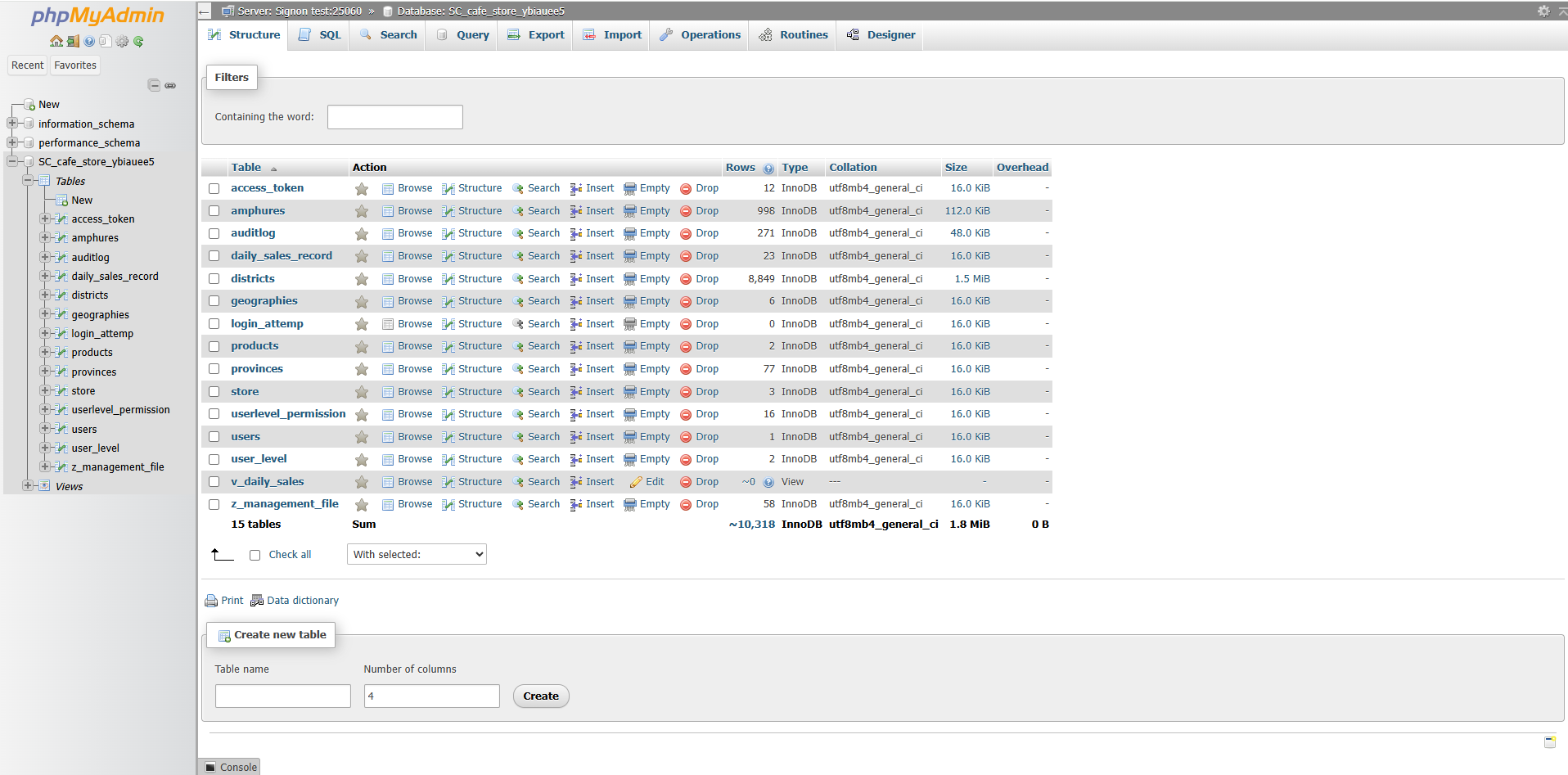
Task: Click the v_daily_sales row count help icon
Action: tap(768, 482)
